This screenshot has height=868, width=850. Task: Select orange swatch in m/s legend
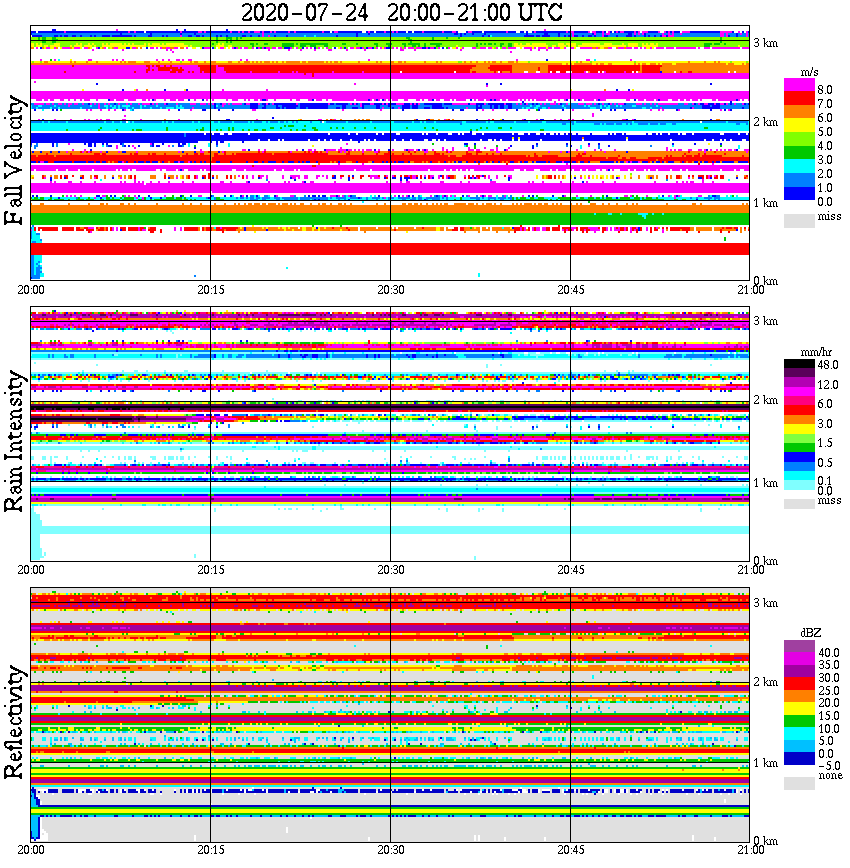(x=799, y=113)
